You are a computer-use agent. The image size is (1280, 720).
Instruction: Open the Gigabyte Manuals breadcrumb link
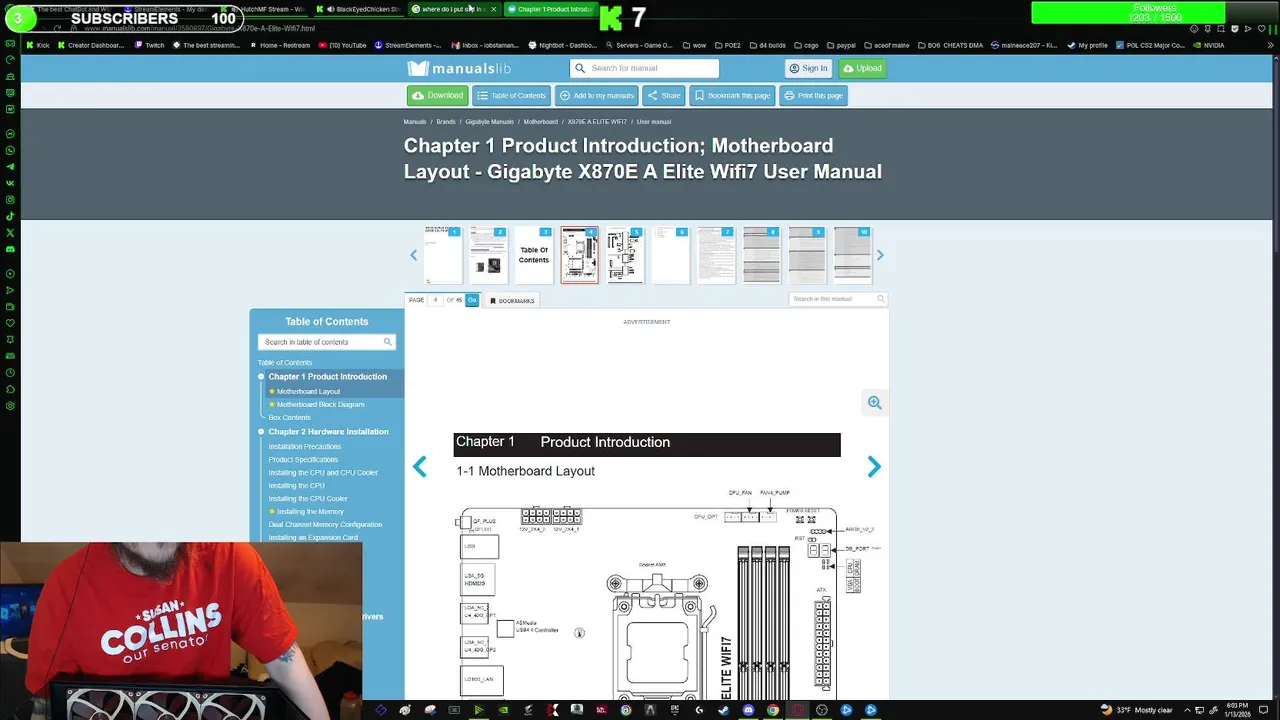[489, 122]
